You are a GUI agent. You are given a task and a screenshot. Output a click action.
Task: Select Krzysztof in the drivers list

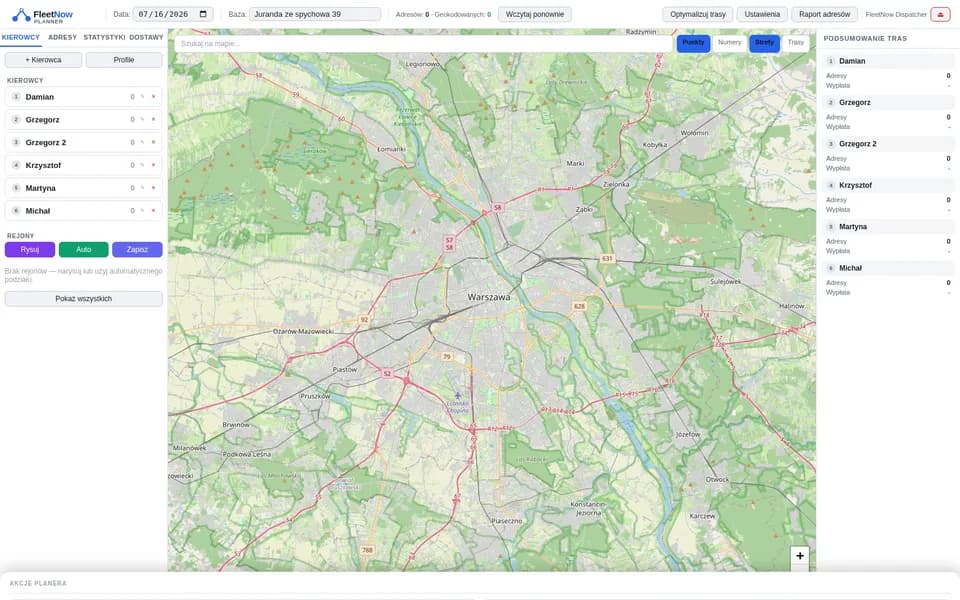click(83, 165)
